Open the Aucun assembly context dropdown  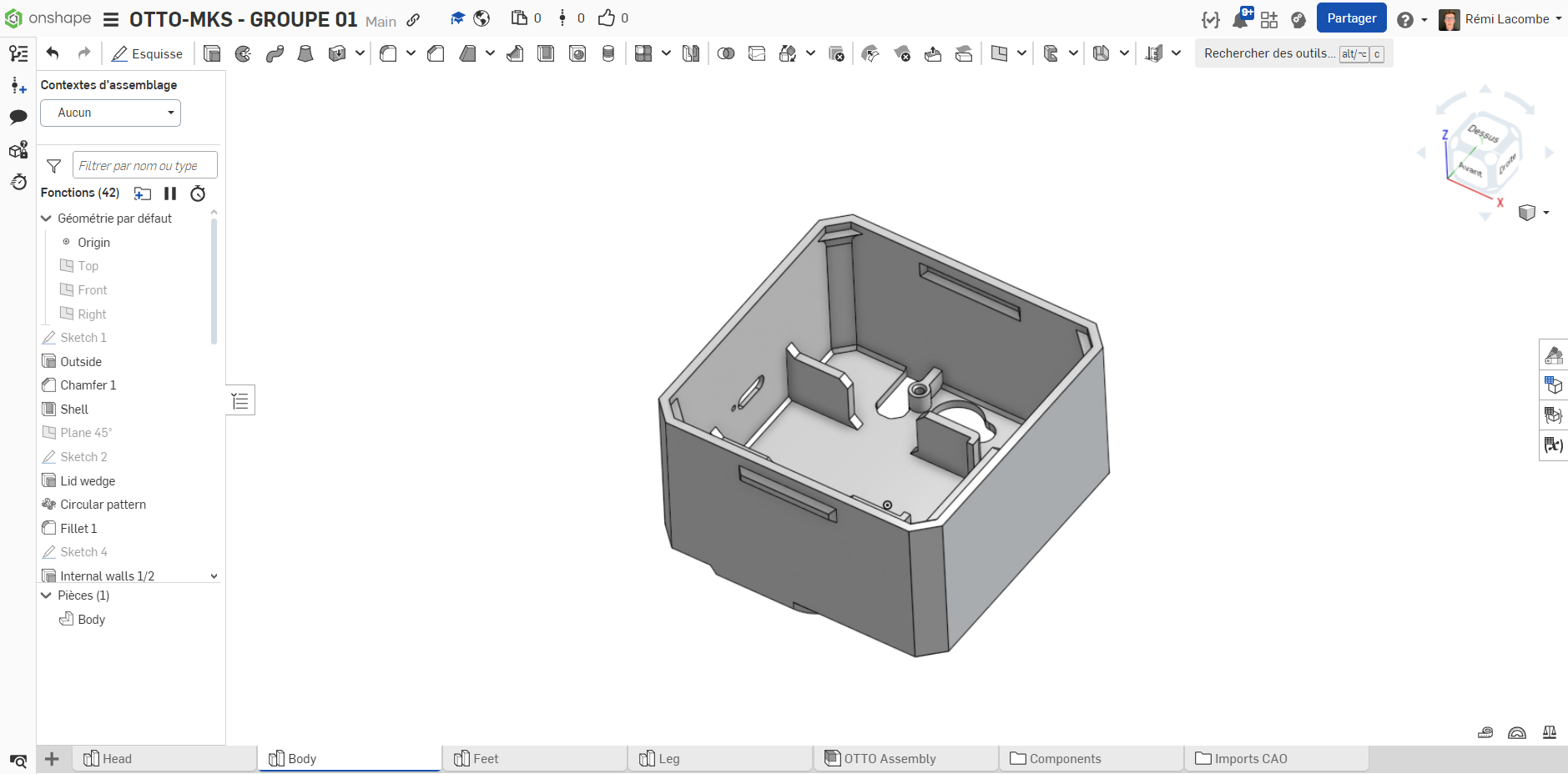(x=111, y=113)
